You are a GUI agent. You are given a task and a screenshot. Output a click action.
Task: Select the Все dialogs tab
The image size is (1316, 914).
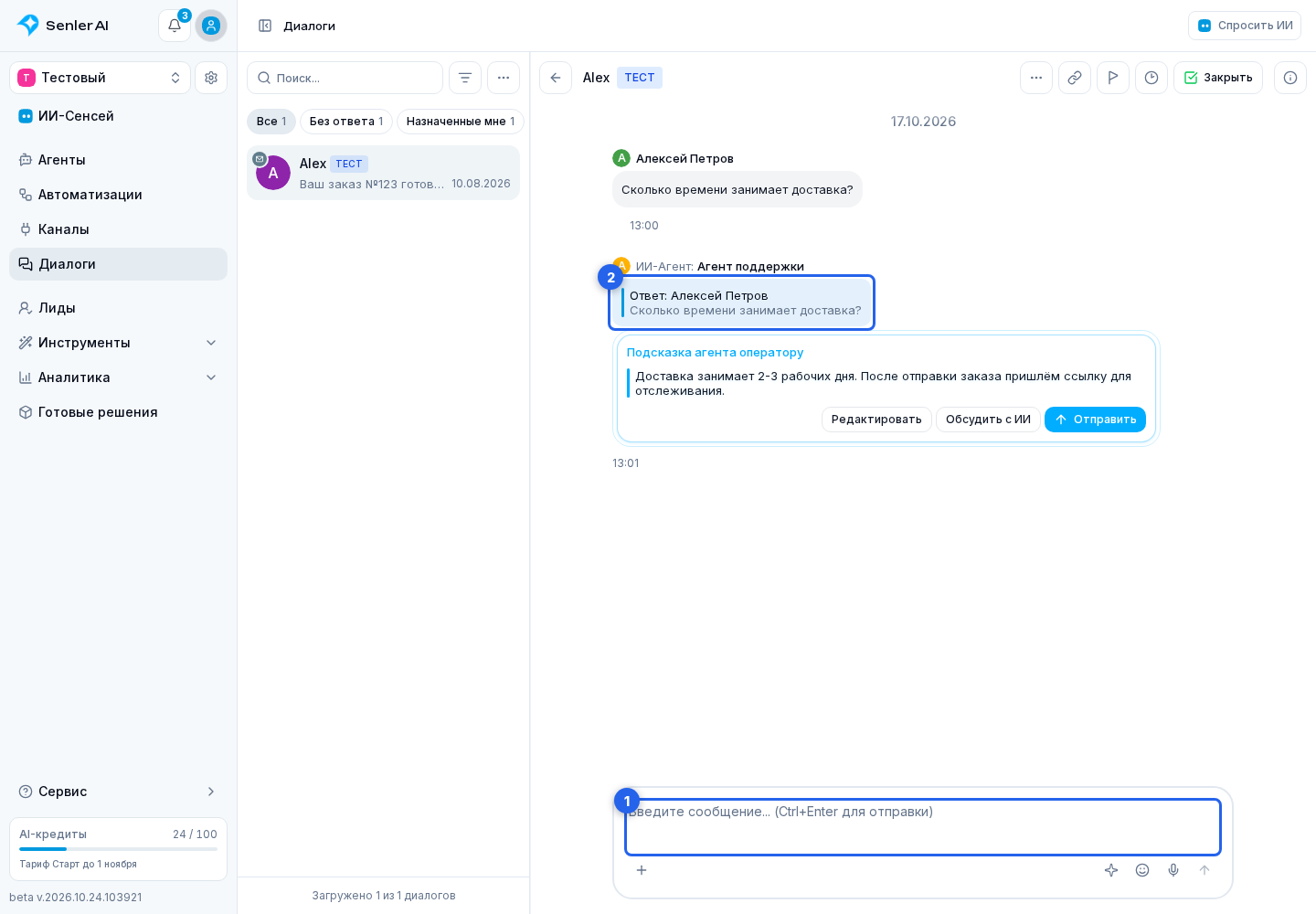[x=271, y=122]
